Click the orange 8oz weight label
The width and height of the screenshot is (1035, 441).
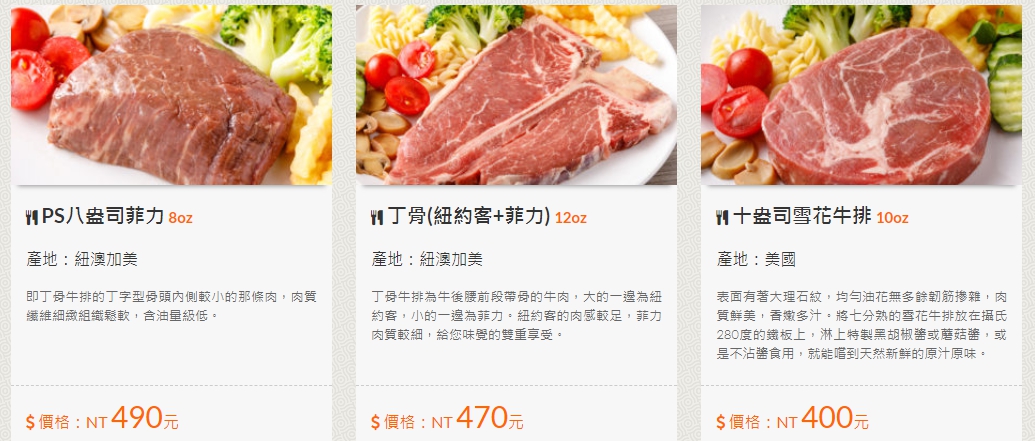tap(180, 218)
